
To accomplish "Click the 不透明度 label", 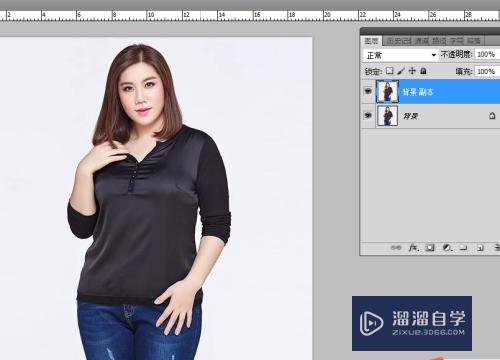I will [456, 54].
